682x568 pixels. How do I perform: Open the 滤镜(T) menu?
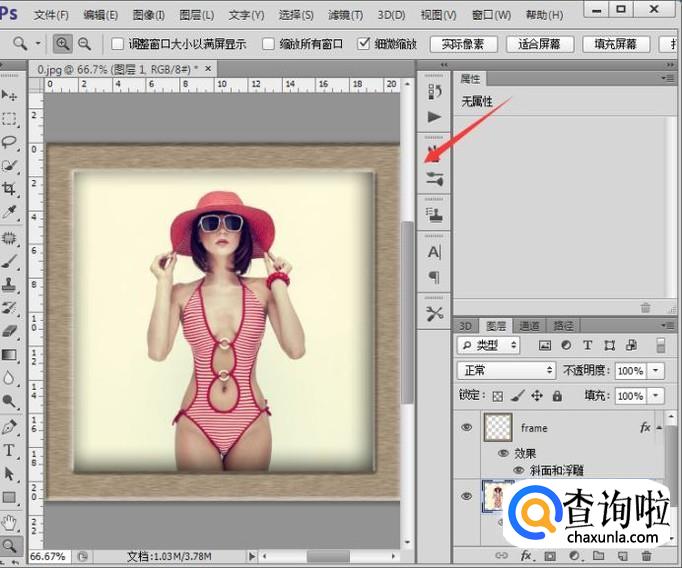tap(345, 15)
